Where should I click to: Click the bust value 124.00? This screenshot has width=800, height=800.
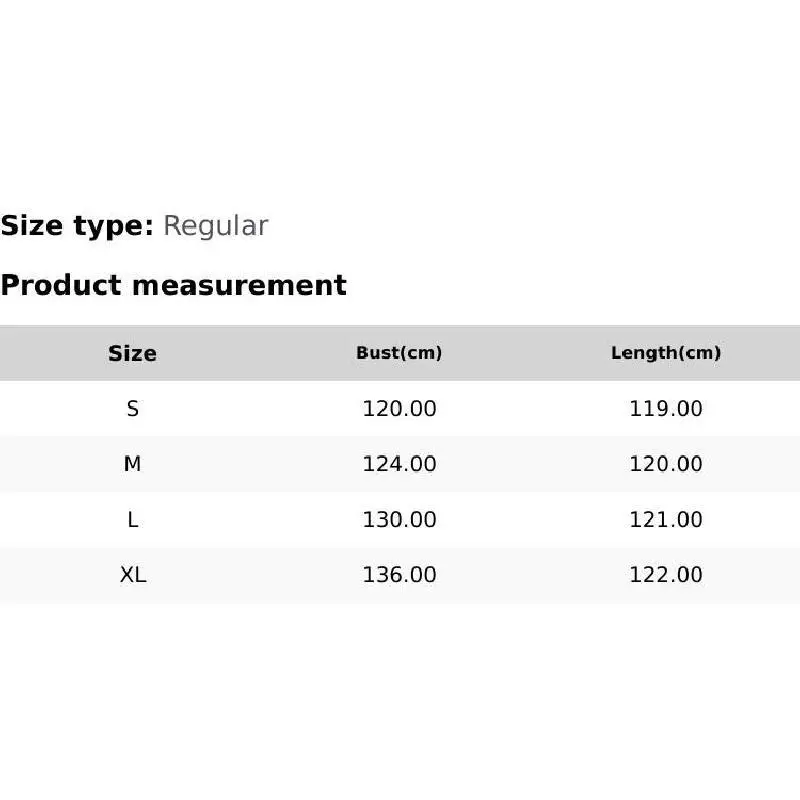(399, 464)
